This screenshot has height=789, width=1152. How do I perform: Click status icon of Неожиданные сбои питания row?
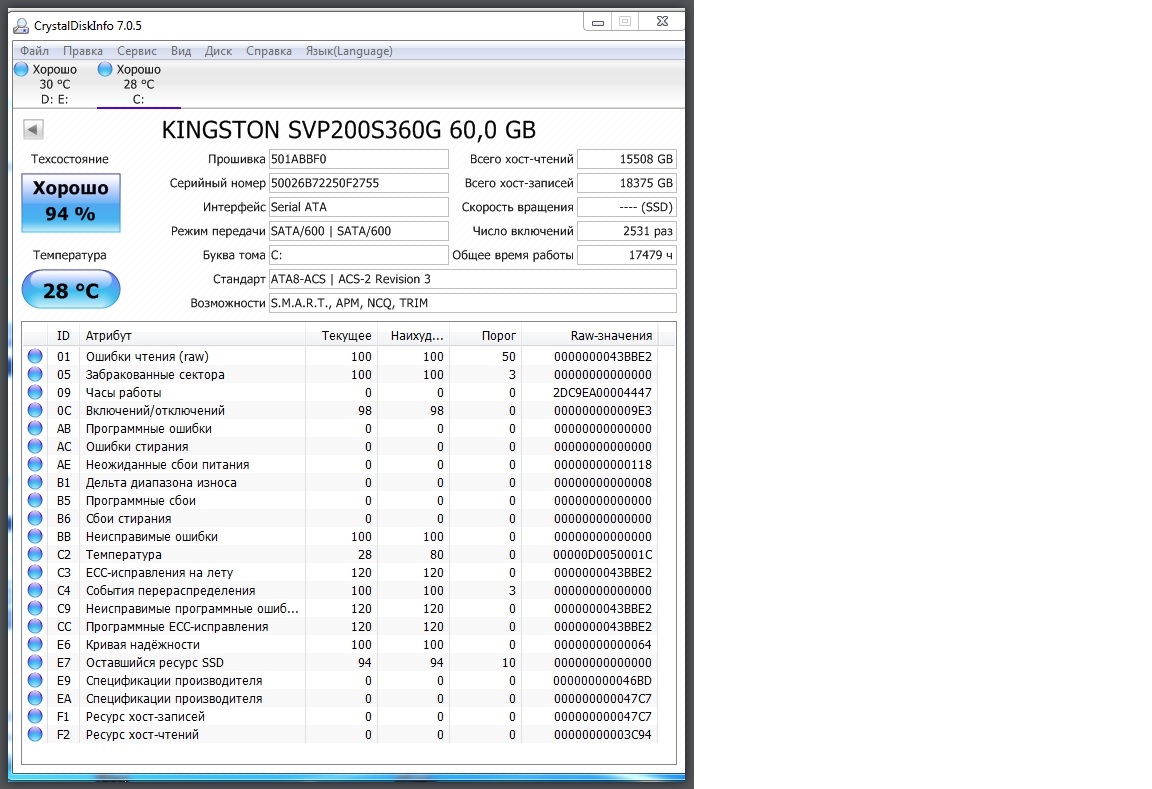35,464
